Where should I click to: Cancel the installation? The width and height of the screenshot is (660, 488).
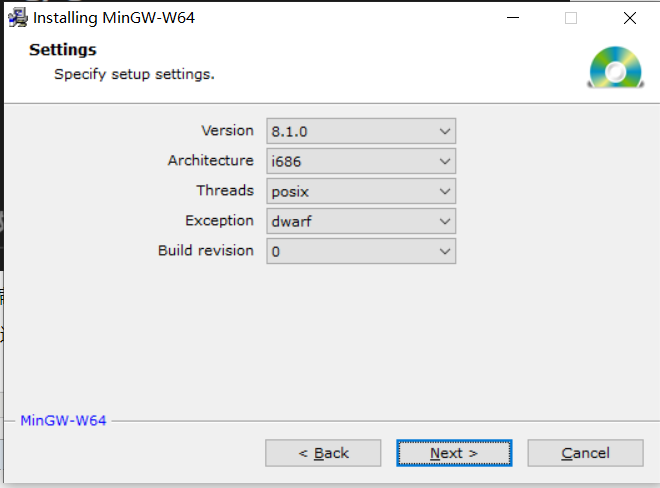click(x=585, y=453)
